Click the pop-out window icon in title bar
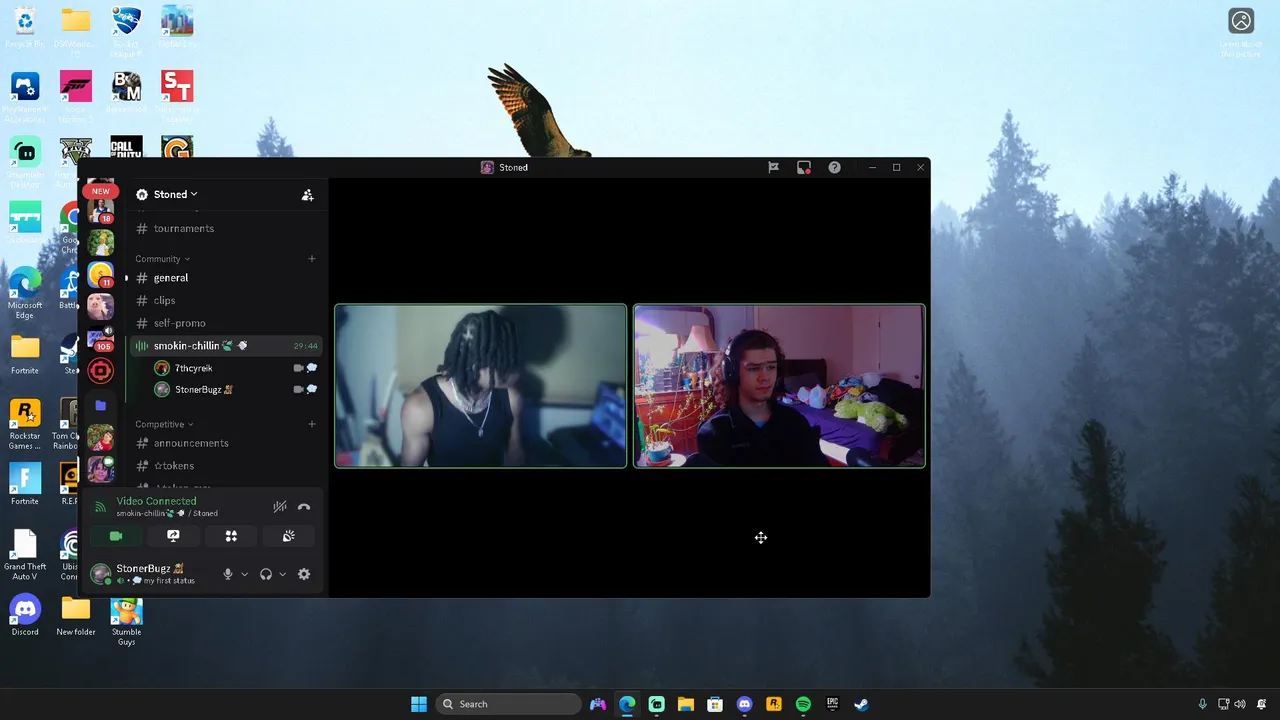The width and height of the screenshot is (1280, 720). [803, 167]
